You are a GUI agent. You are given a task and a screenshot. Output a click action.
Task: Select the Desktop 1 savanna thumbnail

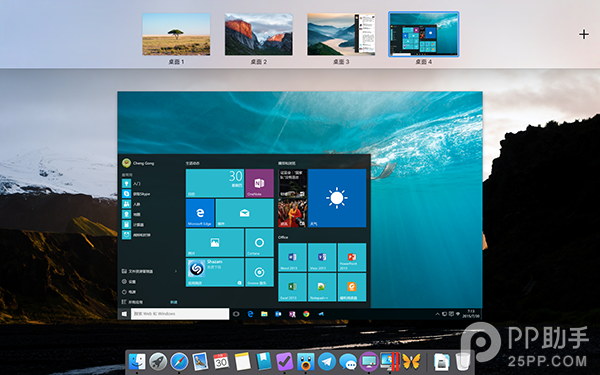(176, 34)
